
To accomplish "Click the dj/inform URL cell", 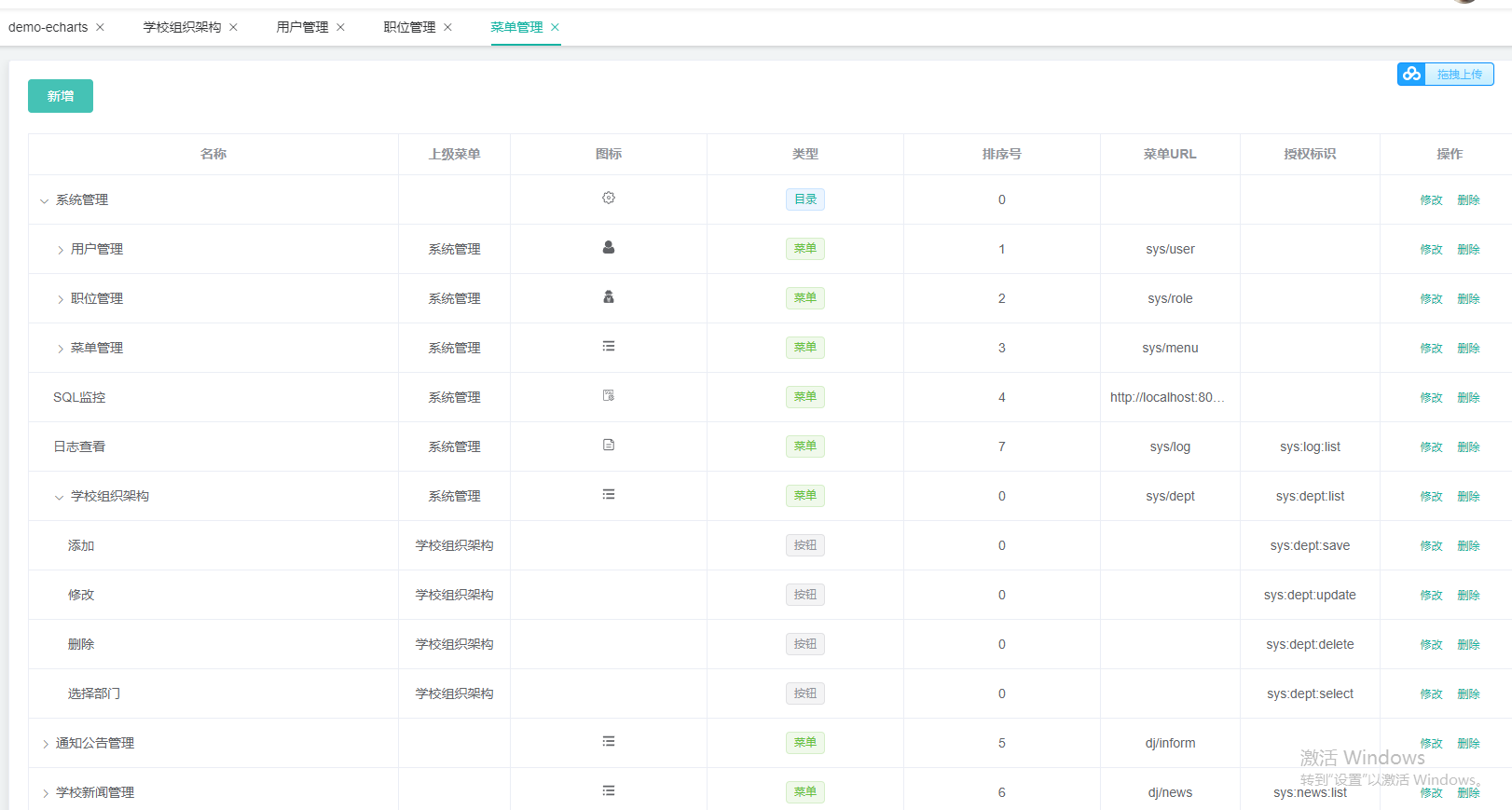I will (x=1170, y=744).
